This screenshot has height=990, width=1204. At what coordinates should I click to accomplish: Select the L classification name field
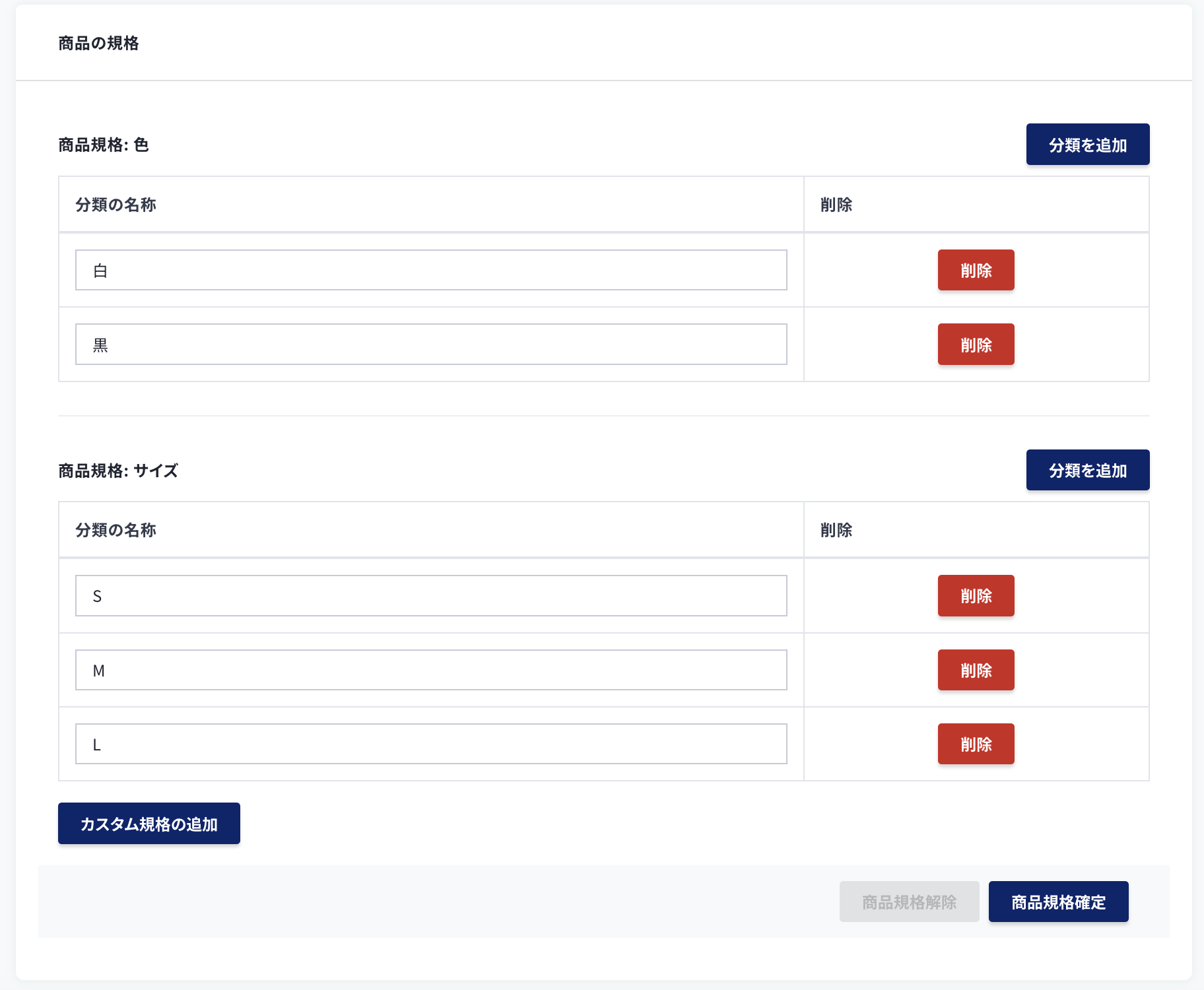tap(431, 744)
